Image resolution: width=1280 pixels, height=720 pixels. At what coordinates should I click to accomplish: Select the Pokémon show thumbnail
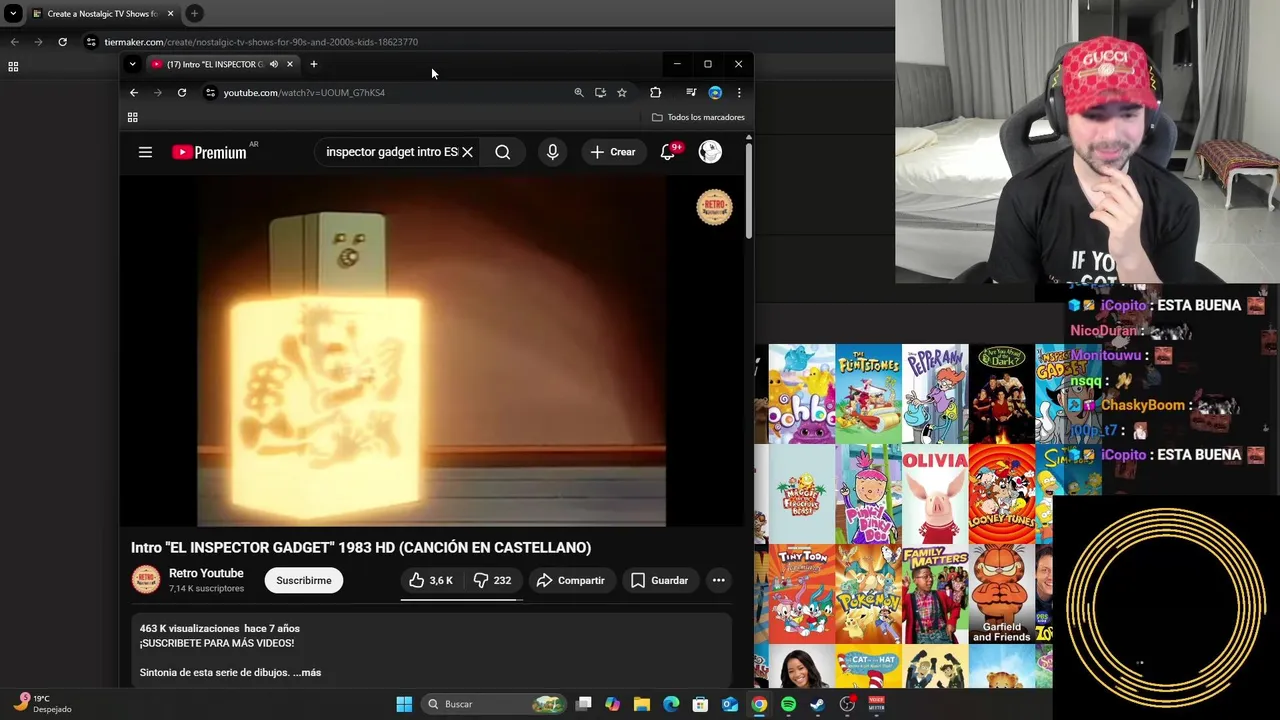click(868, 594)
